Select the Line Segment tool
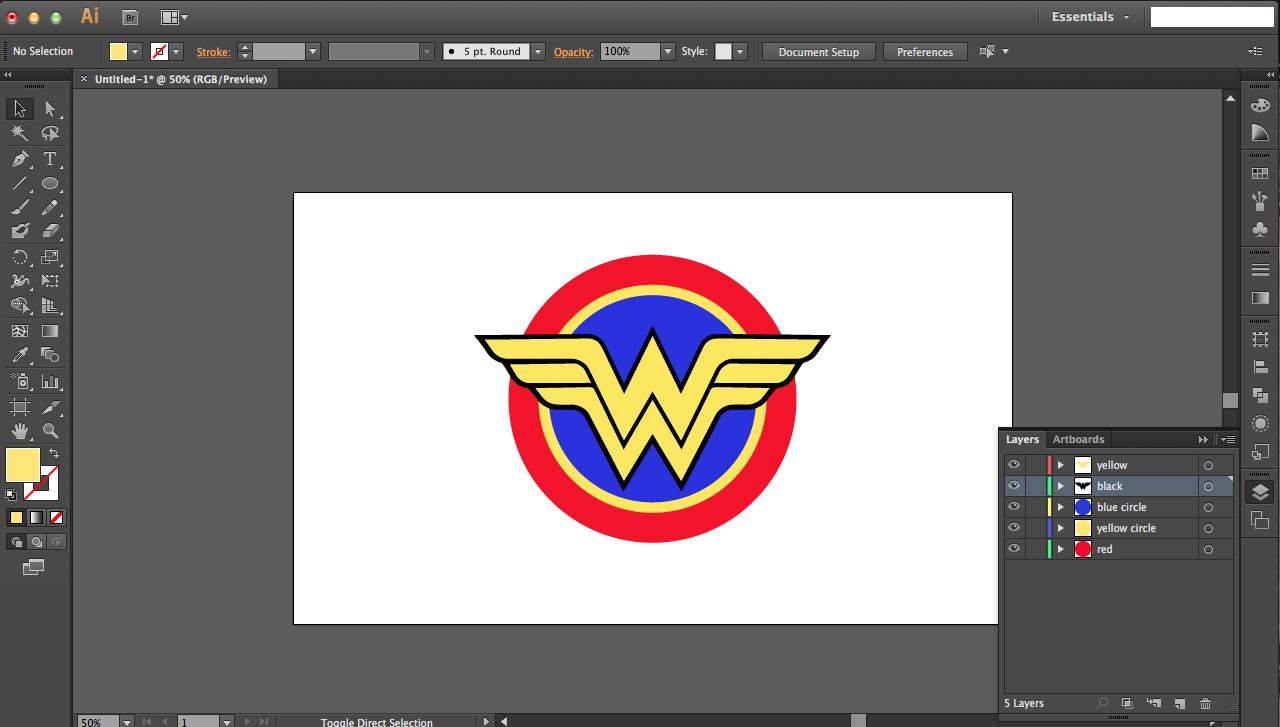Viewport: 1280px width, 727px height. (x=20, y=183)
